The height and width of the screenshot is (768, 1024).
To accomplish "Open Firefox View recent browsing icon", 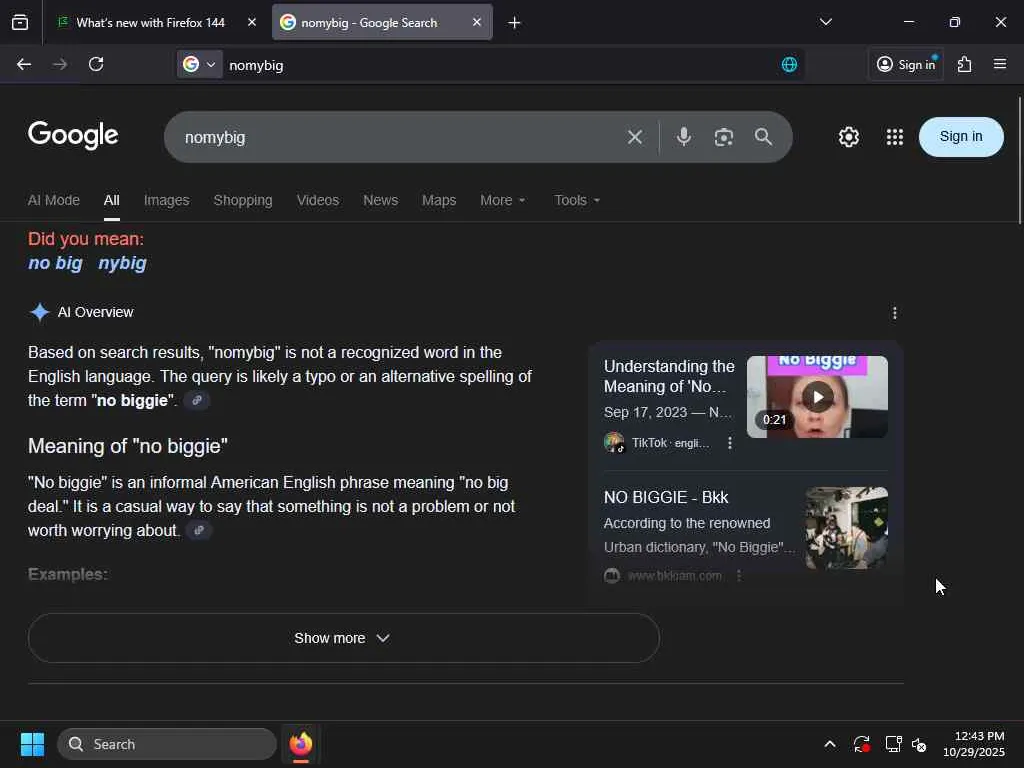I will [20, 22].
